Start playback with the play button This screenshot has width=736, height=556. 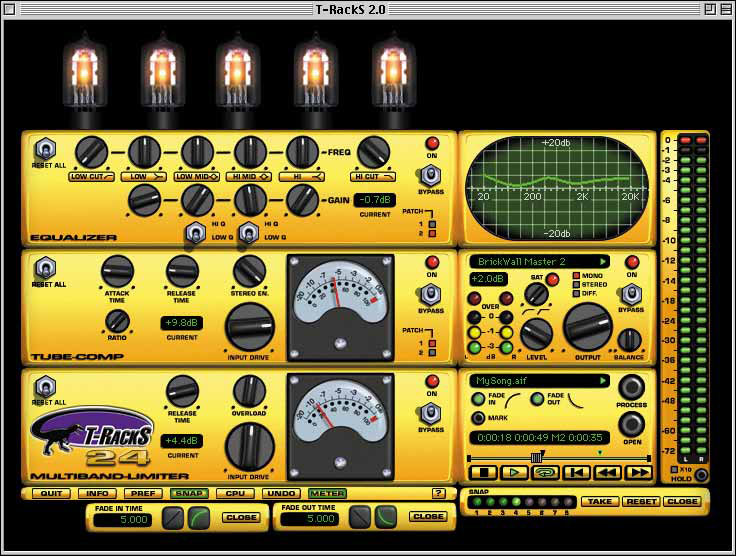coord(514,472)
